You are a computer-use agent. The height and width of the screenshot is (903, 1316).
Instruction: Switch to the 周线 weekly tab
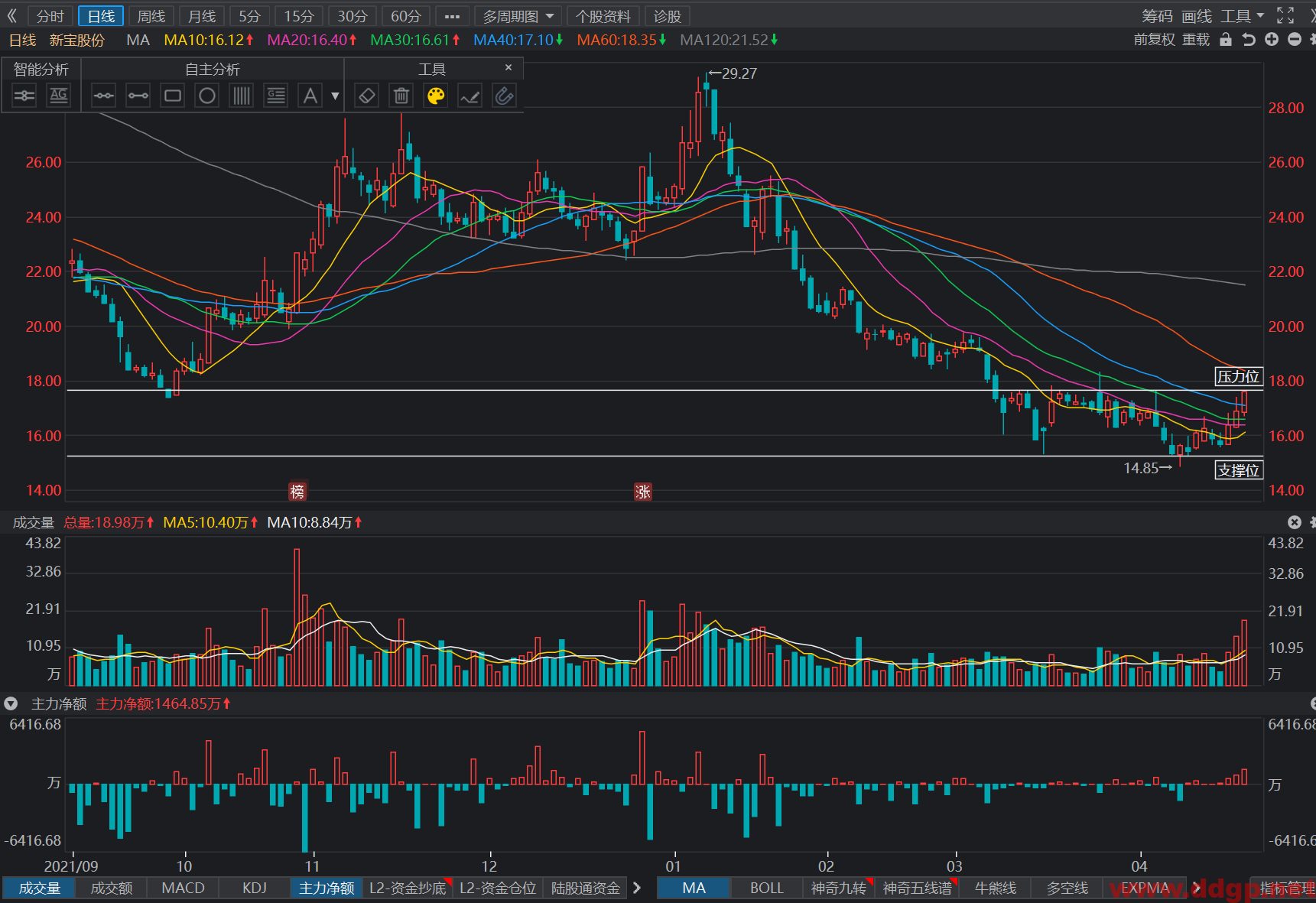pos(151,16)
